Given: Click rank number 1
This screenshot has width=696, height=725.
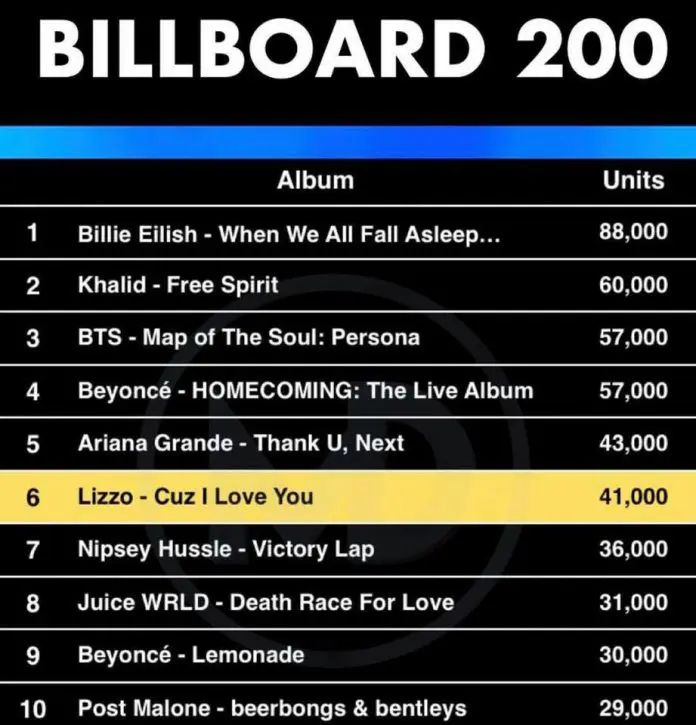Looking at the screenshot, I should click(x=33, y=234).
